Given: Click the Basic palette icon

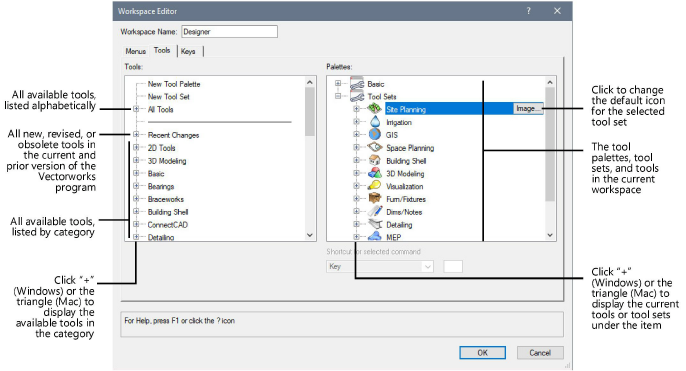Looking at the screenshot, I should tap(357, 84).
